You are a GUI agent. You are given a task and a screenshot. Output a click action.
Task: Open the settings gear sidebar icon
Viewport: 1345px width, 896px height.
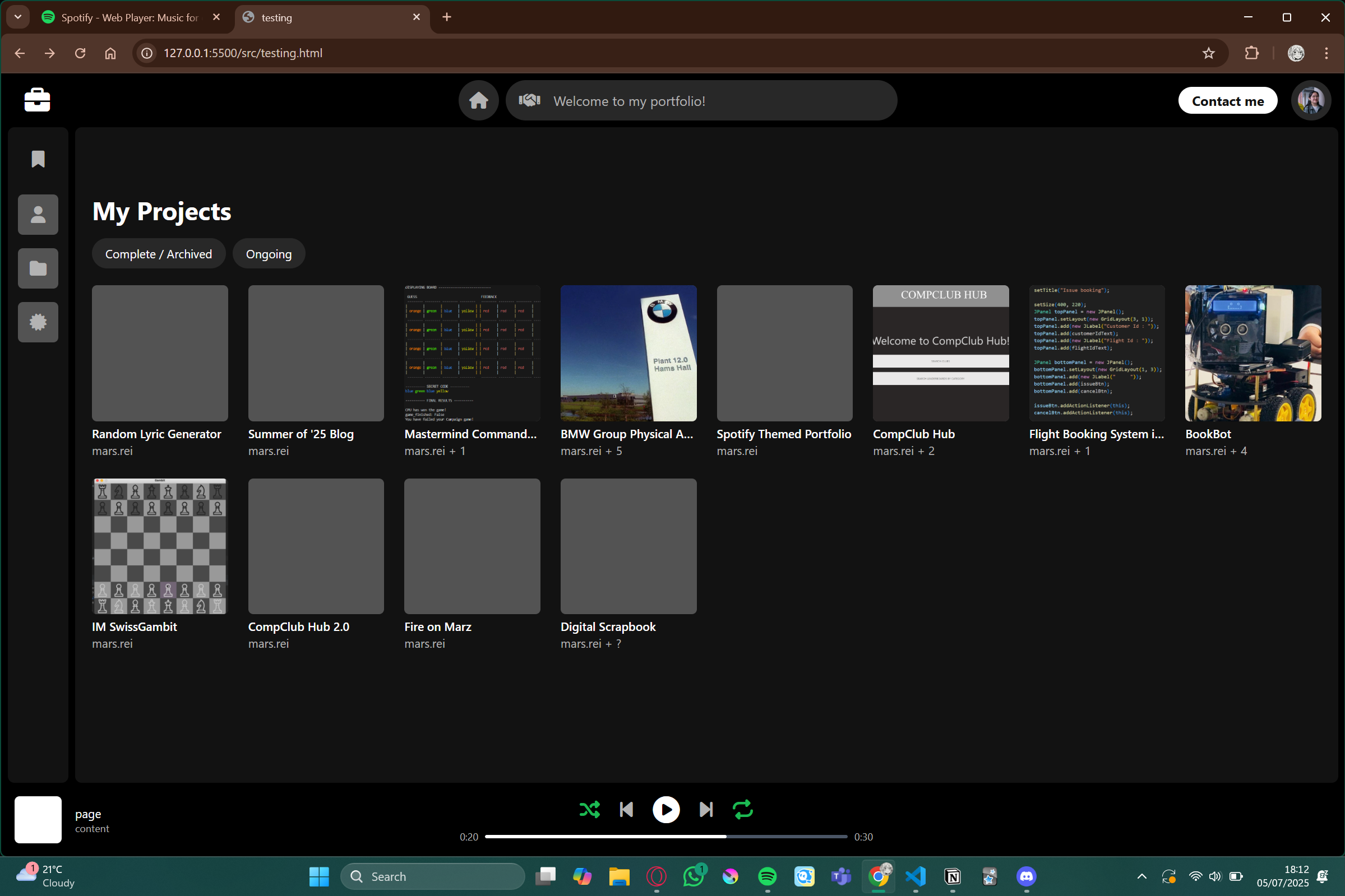pyautogui.click(x=38, y=322)
